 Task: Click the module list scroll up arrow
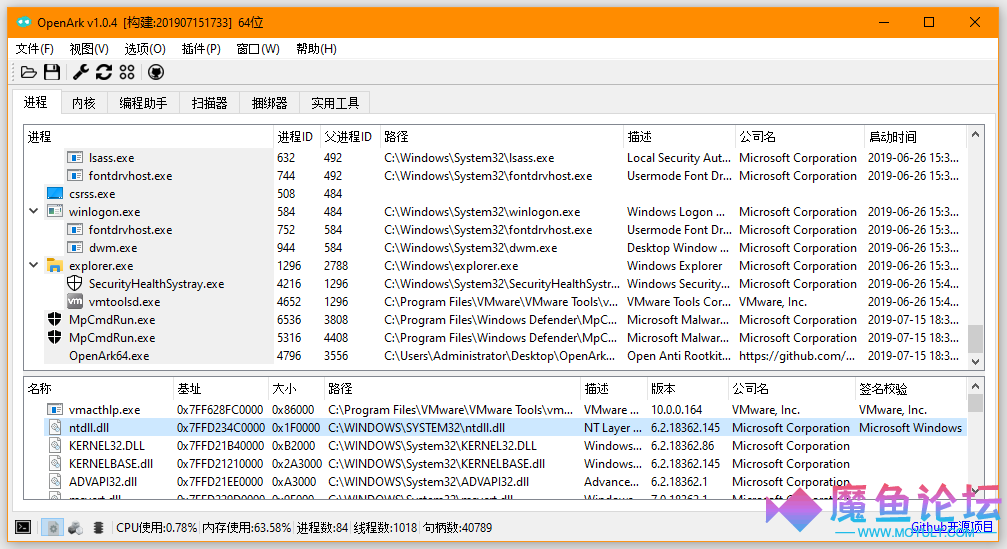(975, 386)
